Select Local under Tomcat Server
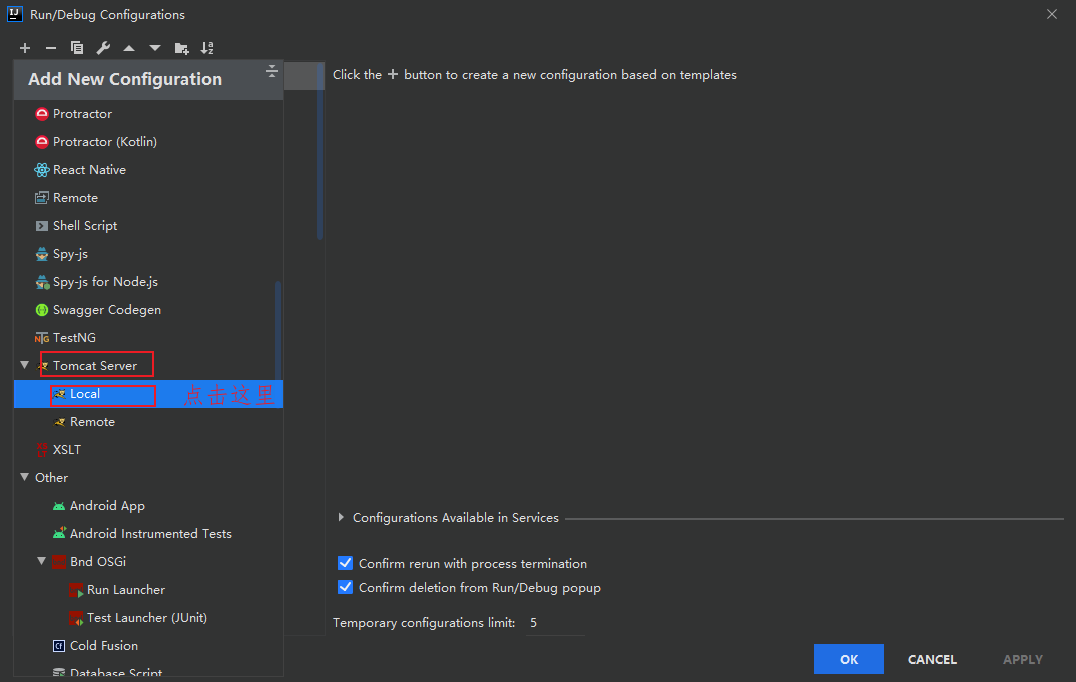This screenshot has width=1076, height=682. click(x=148, y=394)
